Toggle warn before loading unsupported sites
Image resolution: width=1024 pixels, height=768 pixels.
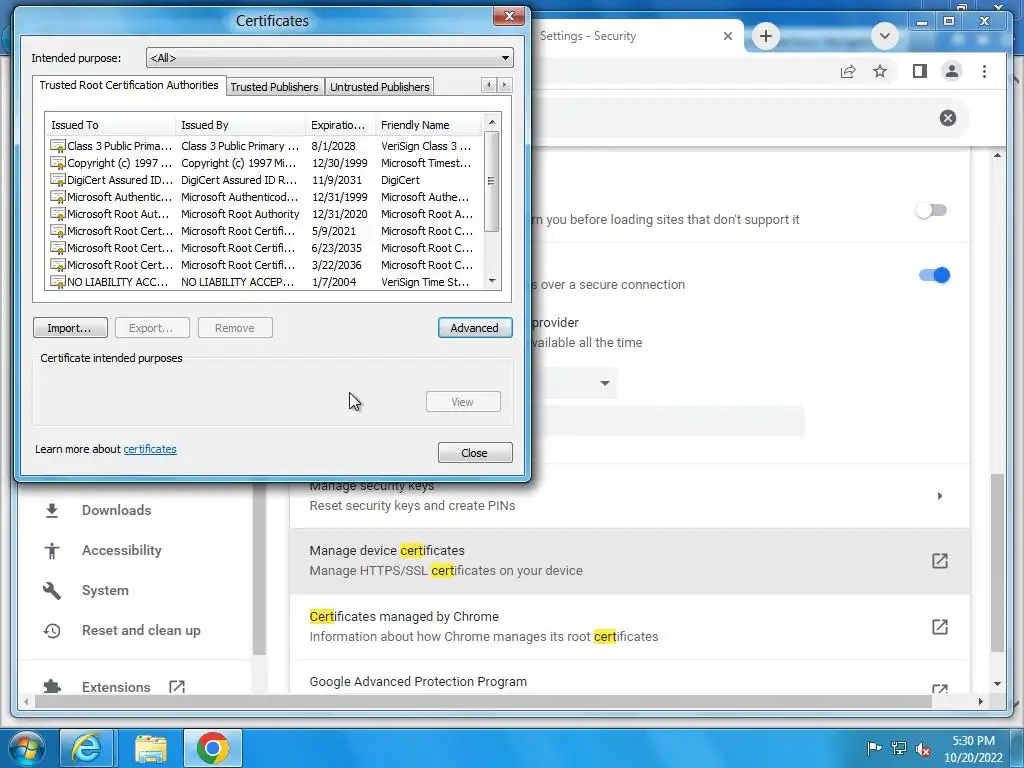(x=931, y=210)
